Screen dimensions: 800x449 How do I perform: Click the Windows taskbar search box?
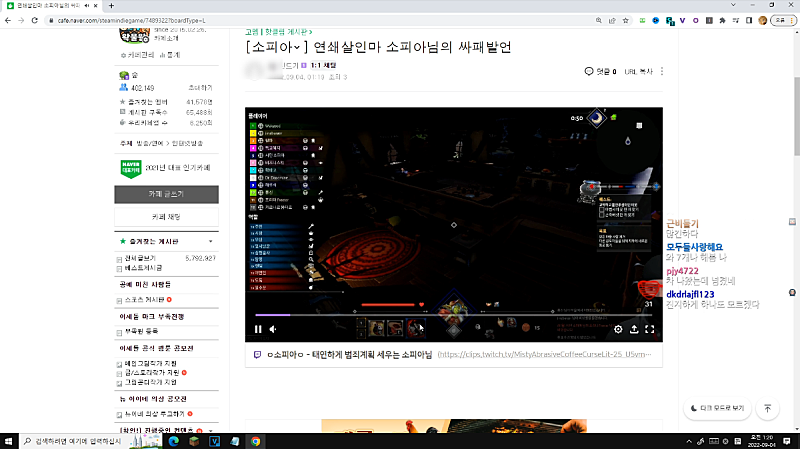[x=91, y=441]
